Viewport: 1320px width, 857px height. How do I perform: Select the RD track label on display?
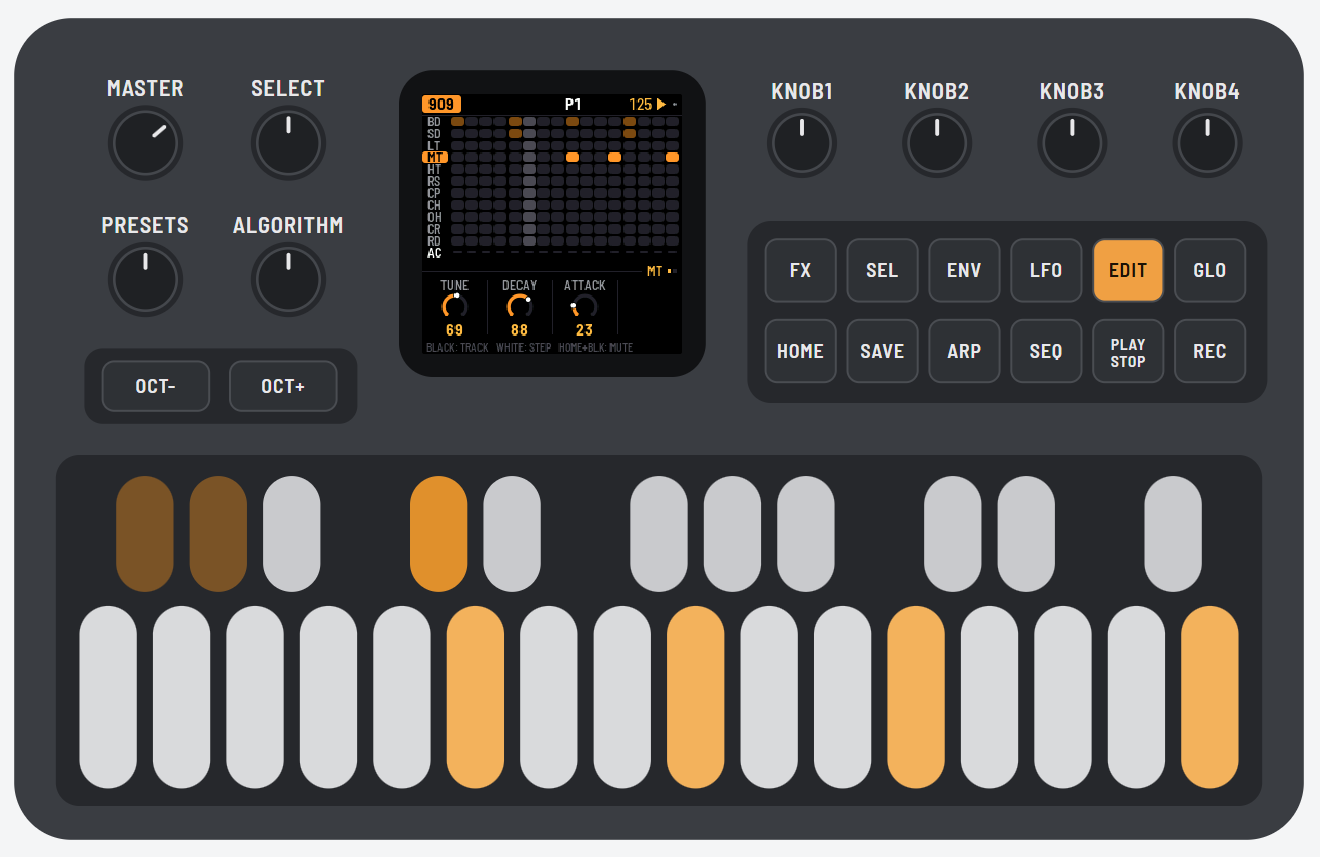434,241
